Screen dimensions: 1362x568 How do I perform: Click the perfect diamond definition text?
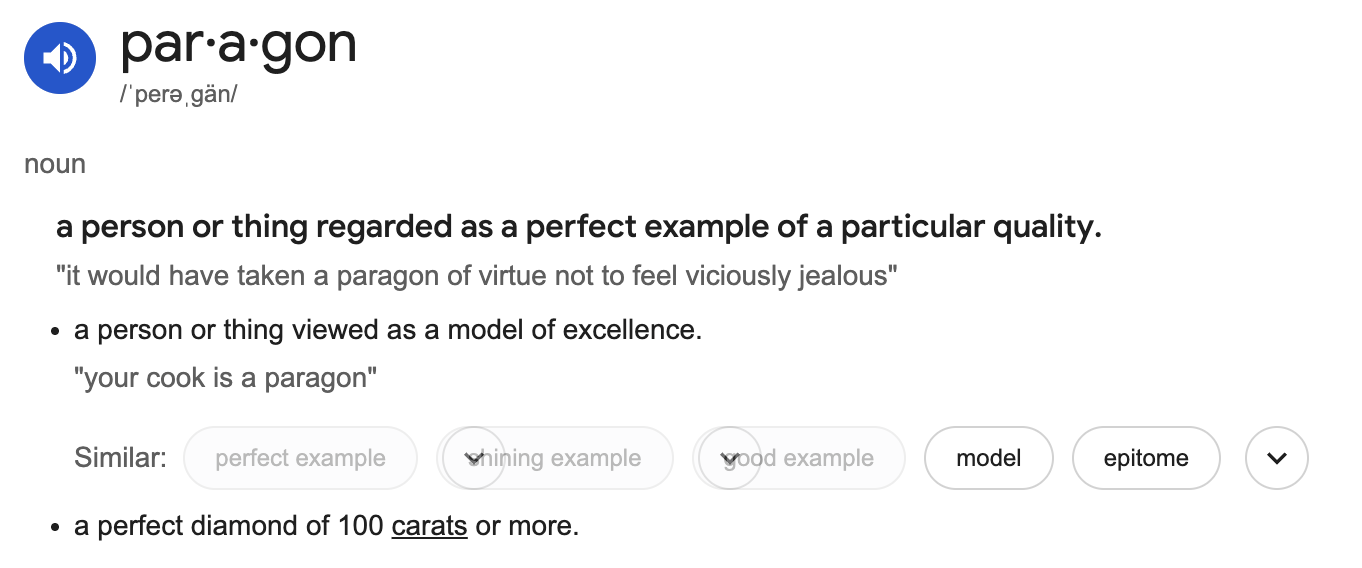pyautogui.click(x=327, y=526)
